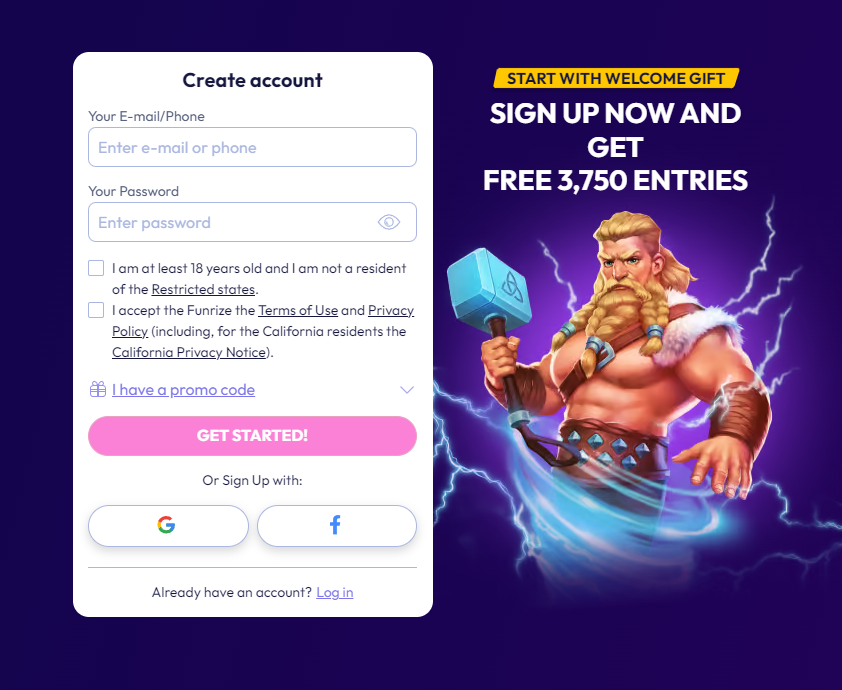Toggle password visibility eye icon

[389, 222]
